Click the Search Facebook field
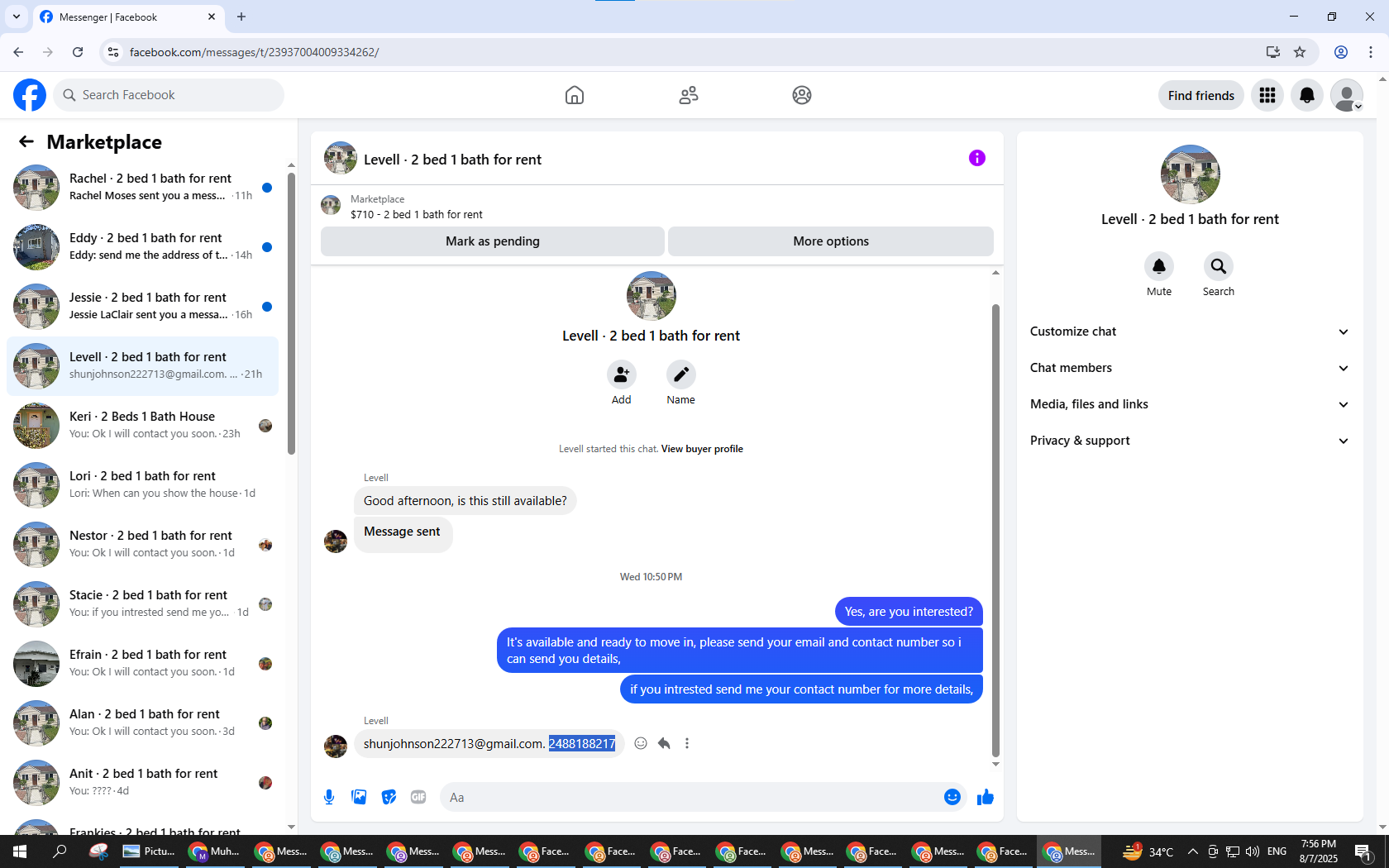The width and height of the screenshot is (1389, 868). [169, 95]
